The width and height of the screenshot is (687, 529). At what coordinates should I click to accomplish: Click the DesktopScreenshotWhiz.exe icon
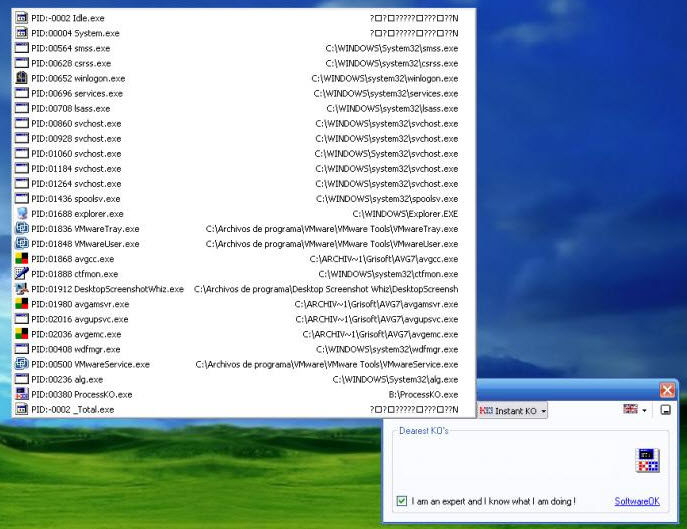pyautogui.click(x=21, y=288)
